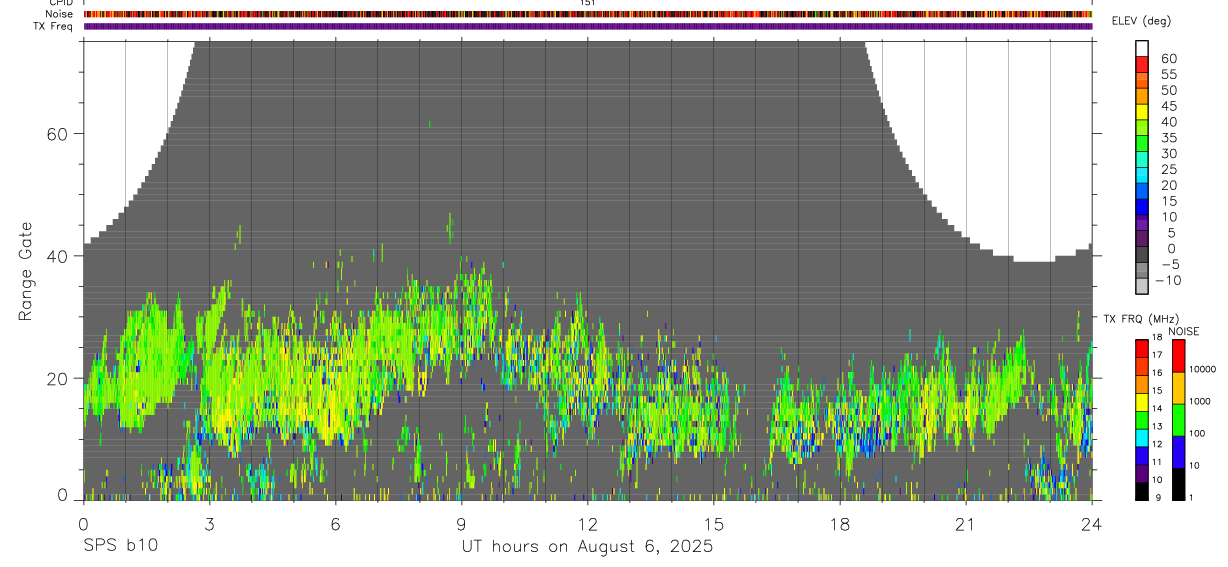Click the light blue ELEV swatch between 25 and 20
The width and height of the screenshot is (1228, 567).
1142,176
